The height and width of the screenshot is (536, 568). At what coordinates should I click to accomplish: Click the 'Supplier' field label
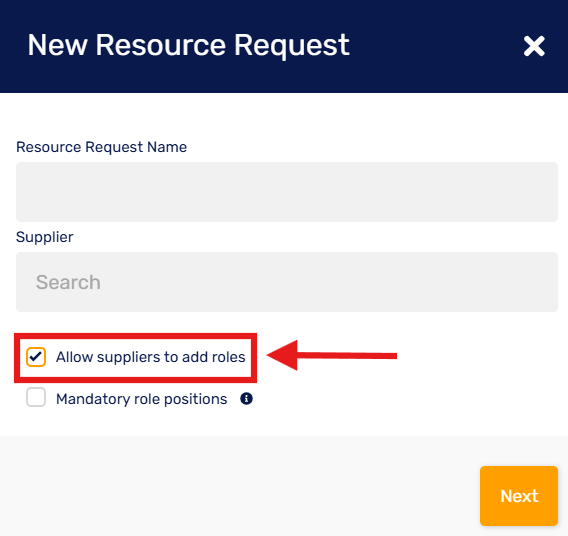tap(45, 237)
